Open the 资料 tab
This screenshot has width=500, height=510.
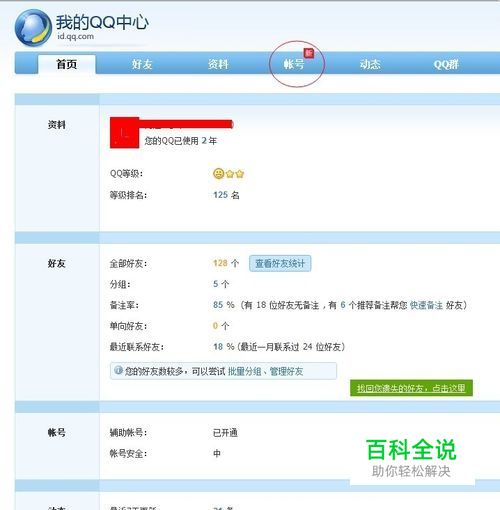218,64
